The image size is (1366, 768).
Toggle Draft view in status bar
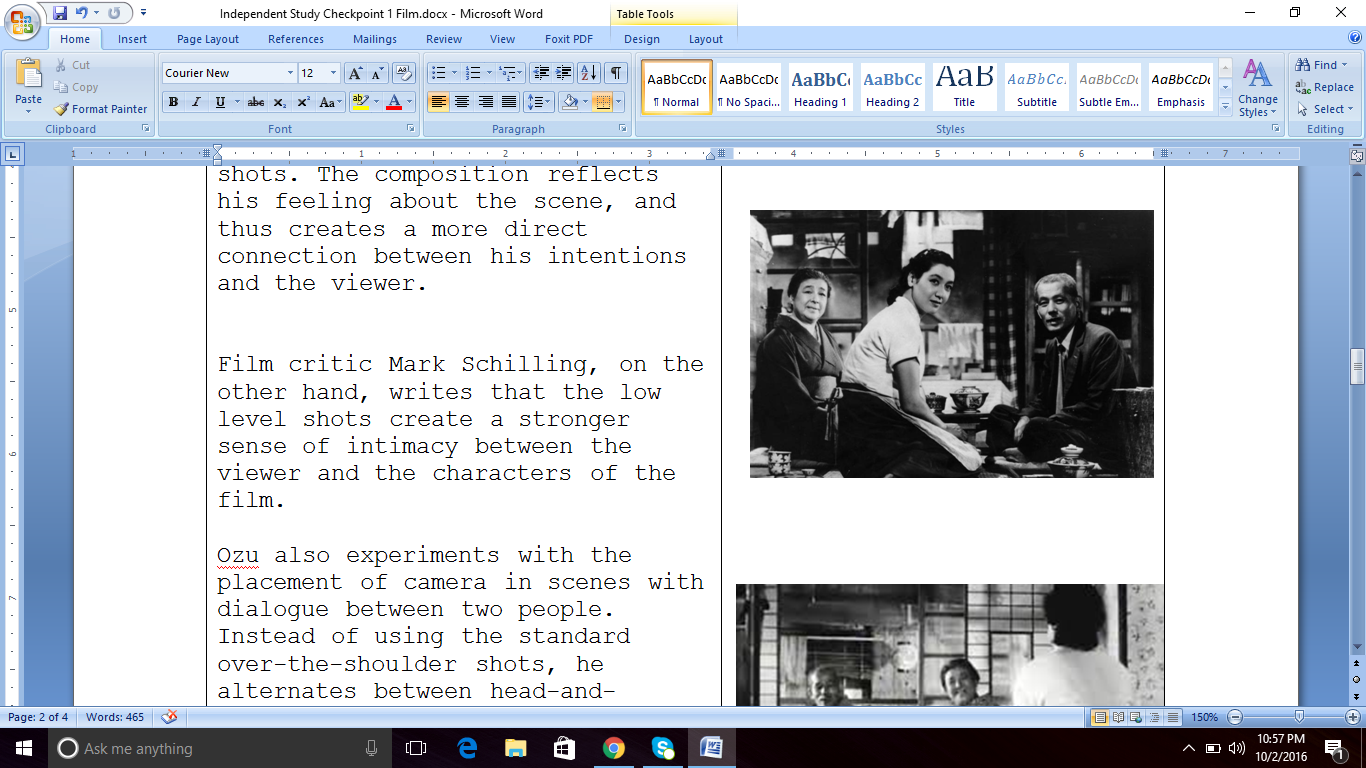1172,717
